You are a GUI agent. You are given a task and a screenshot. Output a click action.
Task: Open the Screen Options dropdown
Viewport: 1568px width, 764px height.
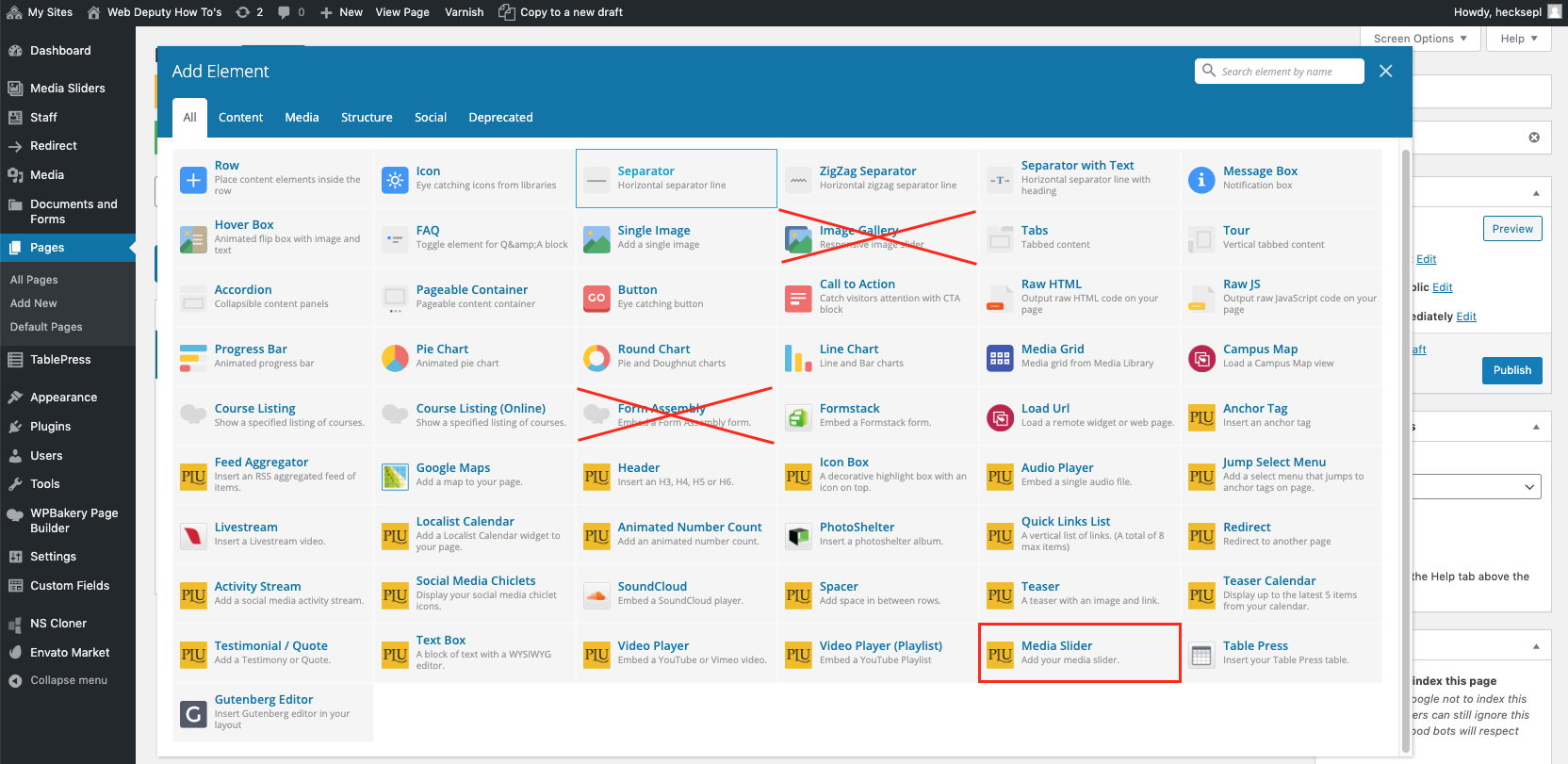(x=1419, y=39)
